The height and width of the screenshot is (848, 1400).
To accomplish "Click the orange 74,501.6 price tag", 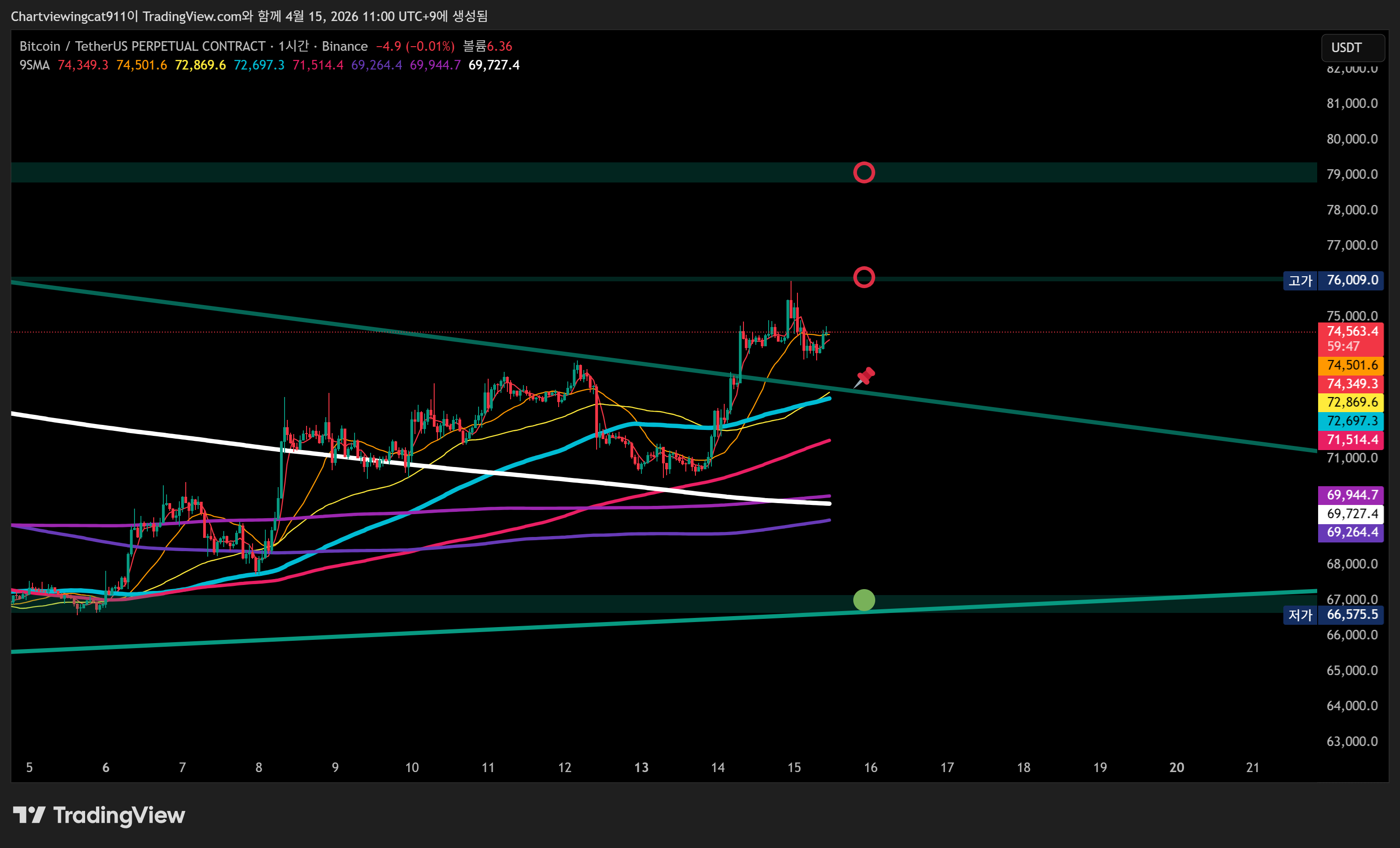I will pyautogui.click(x=1351, y=365).
